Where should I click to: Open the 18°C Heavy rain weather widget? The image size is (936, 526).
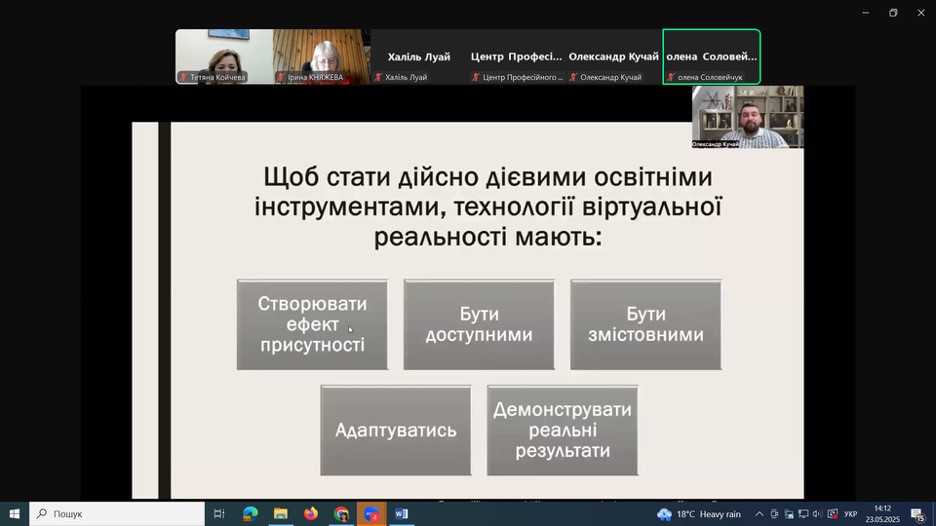tap(699, 514)
